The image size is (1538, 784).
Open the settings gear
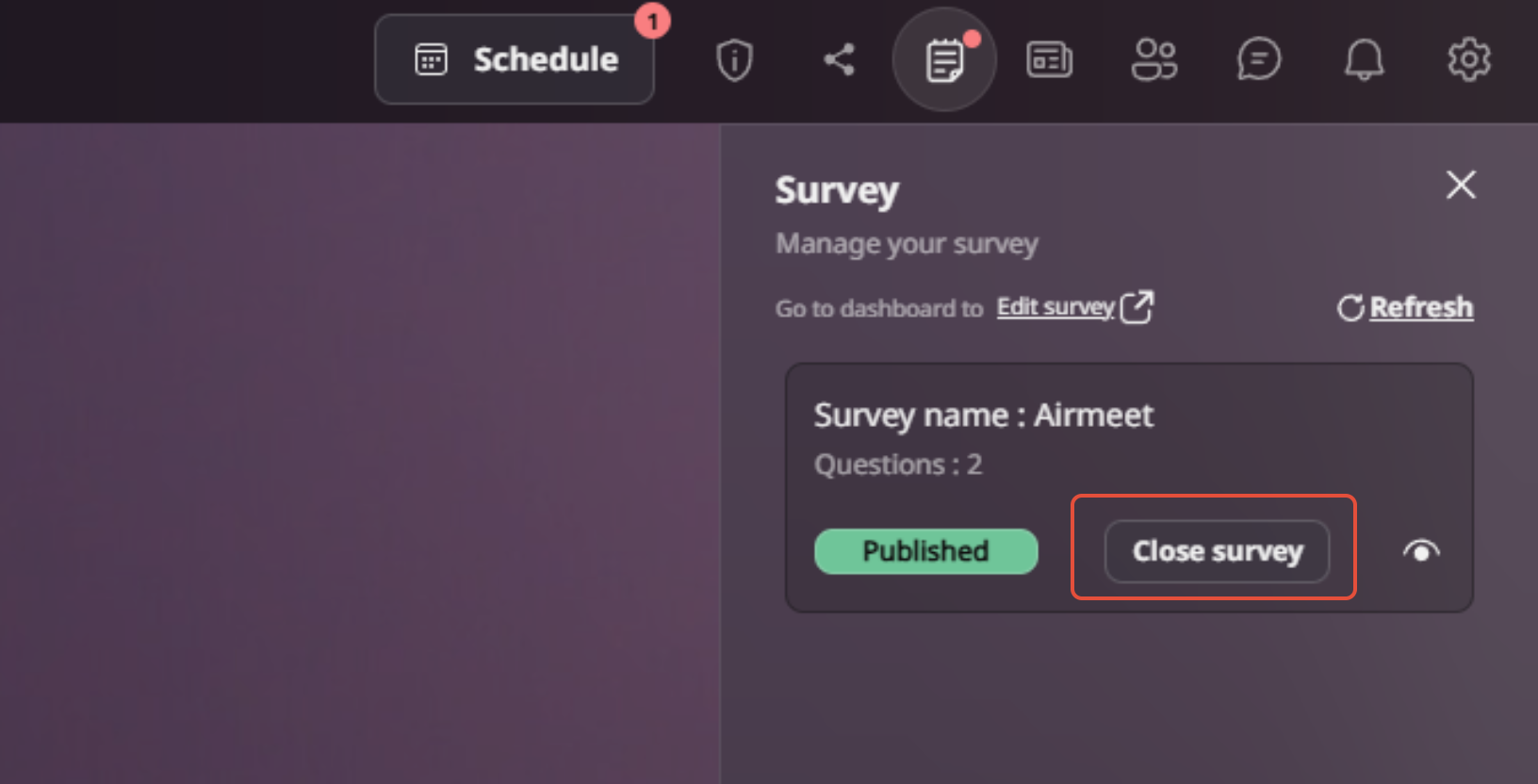point(1468,60)
